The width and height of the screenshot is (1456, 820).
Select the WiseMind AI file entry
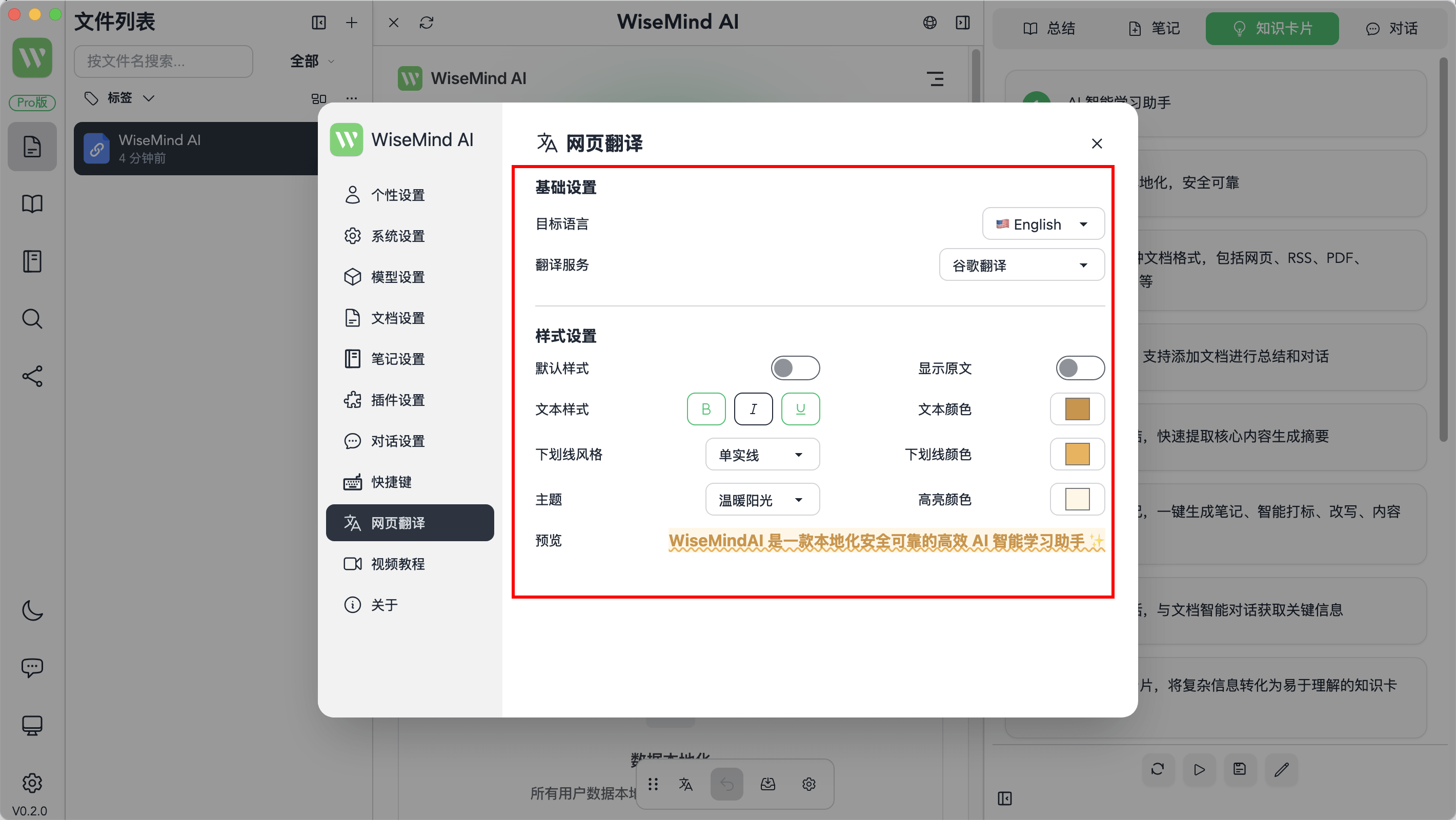196,149
